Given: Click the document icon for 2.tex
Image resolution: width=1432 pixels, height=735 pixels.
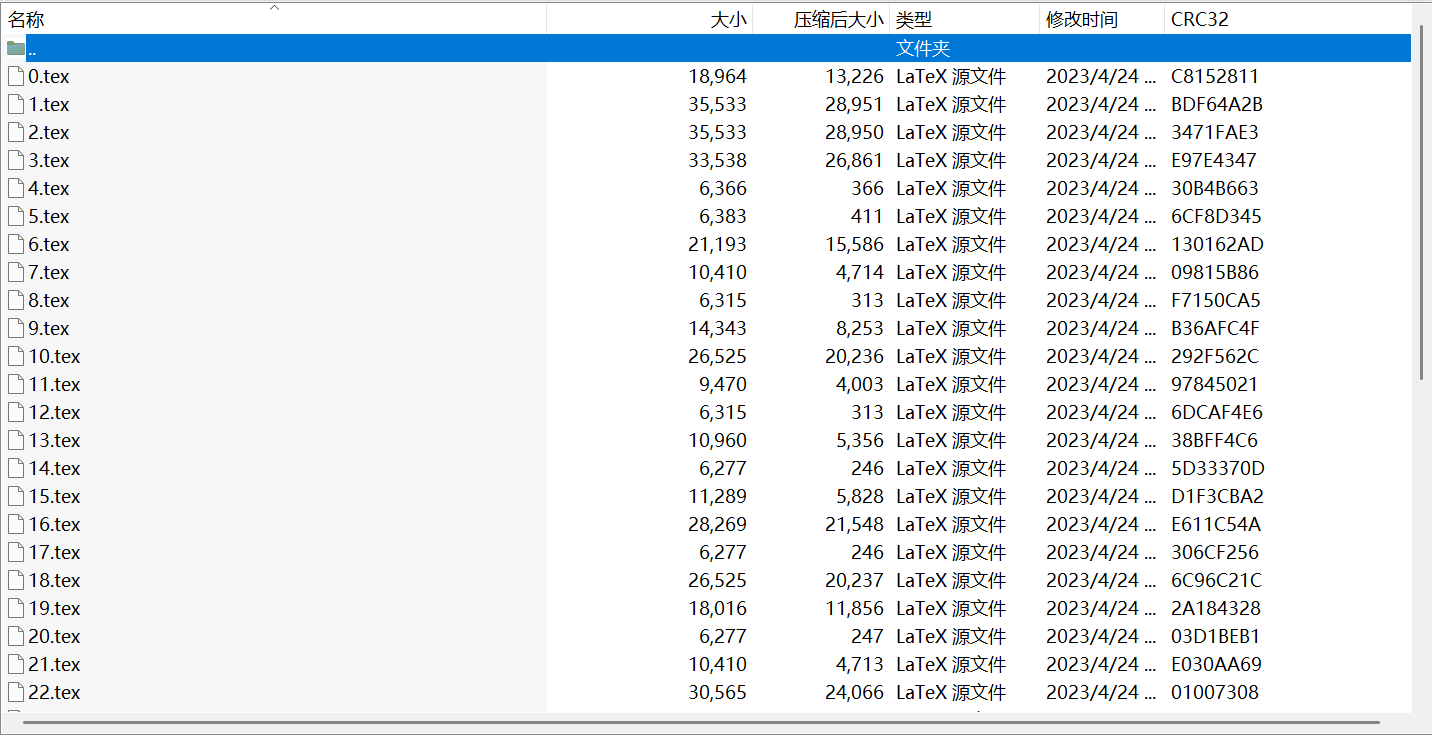Looking at the screenshot, I should (16, 132).
